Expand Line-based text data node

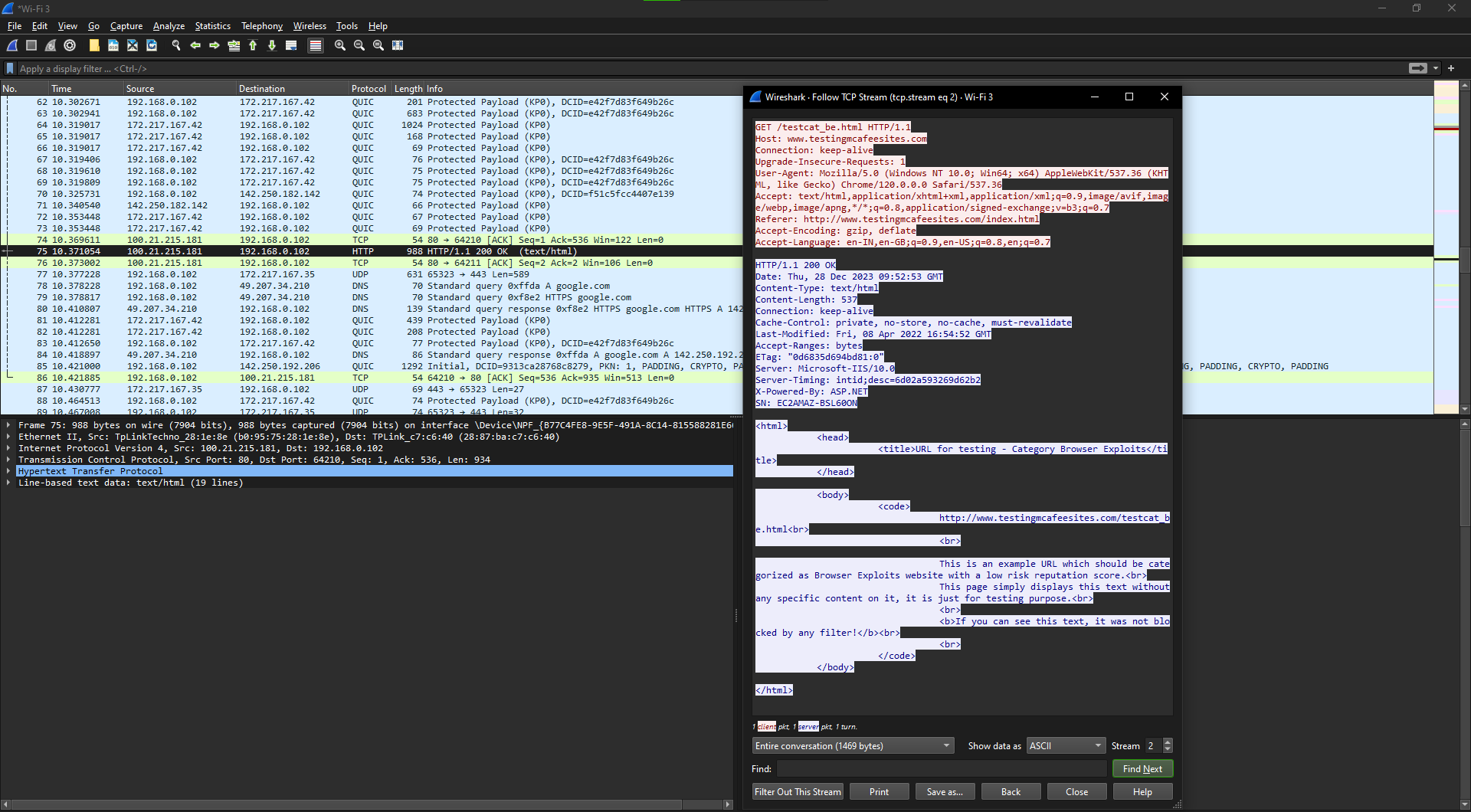[8, 483]
